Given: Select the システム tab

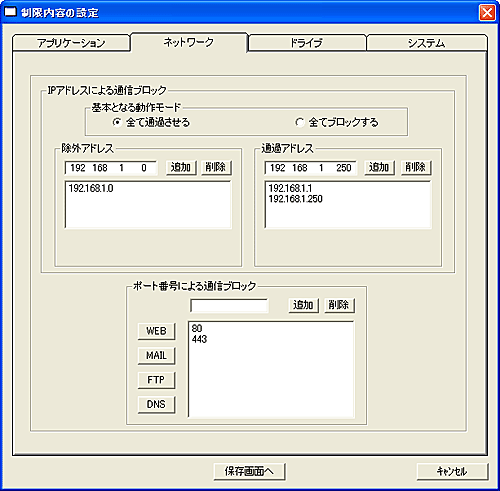Looking at the screenshot, I should [x=426, y=43].
